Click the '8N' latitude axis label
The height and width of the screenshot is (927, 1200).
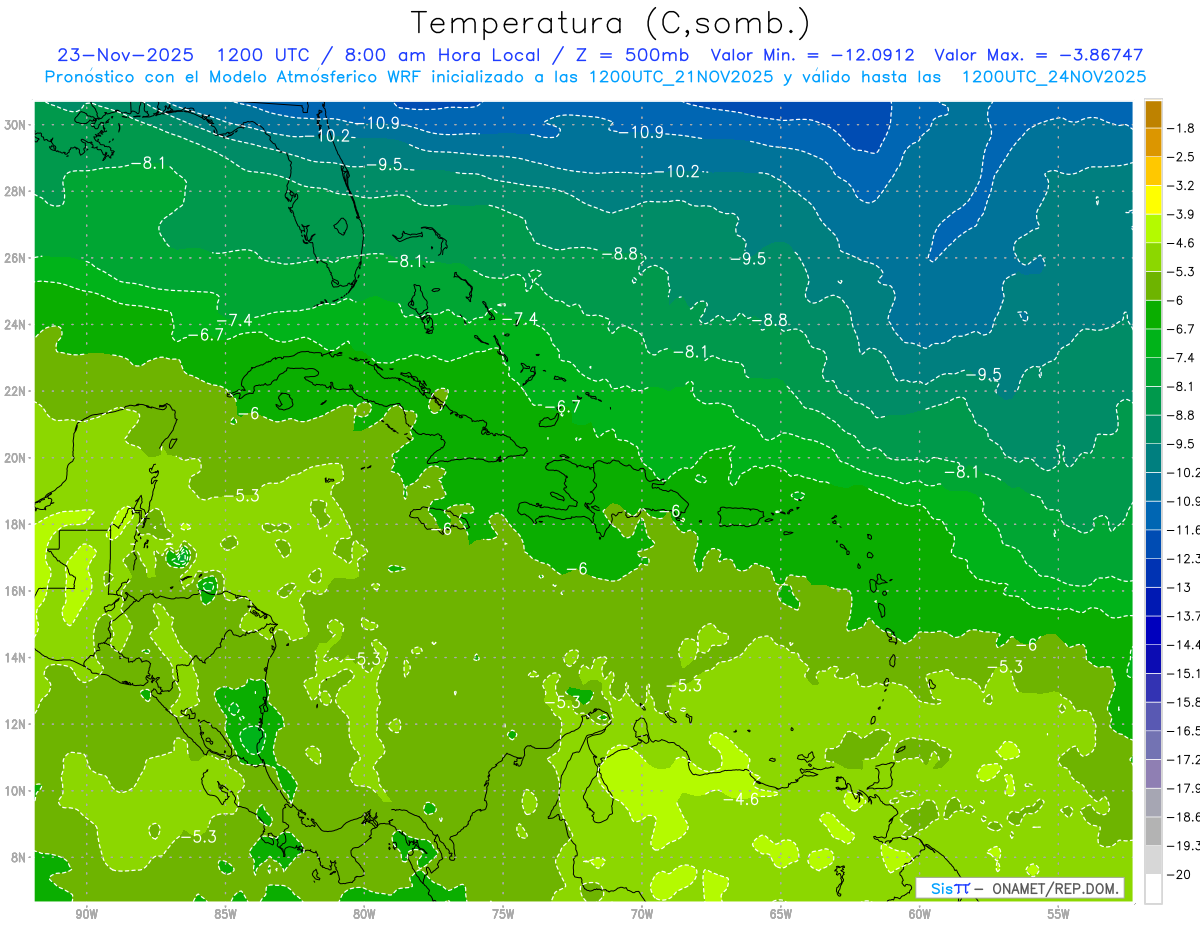pos(18,857)
